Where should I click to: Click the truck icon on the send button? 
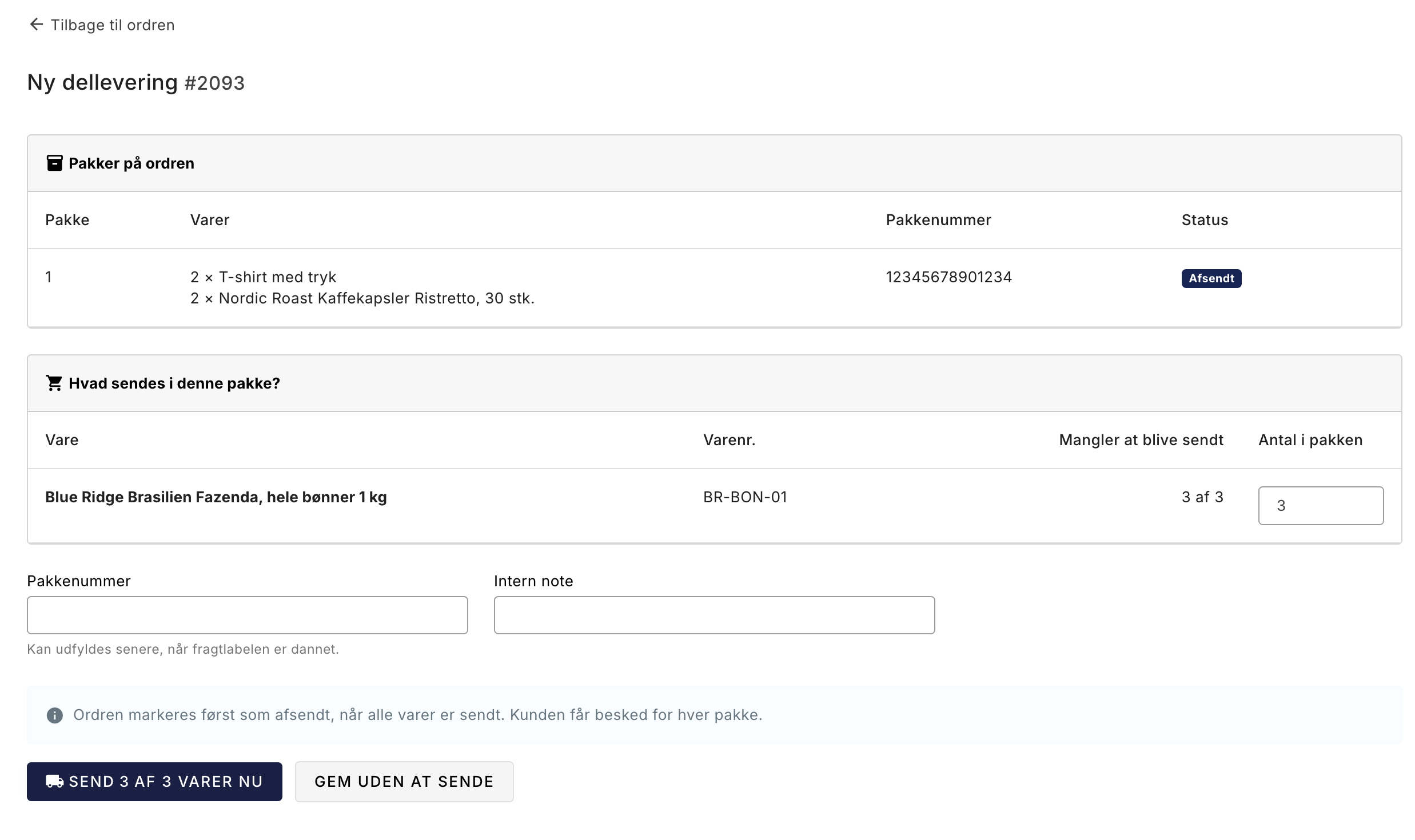55,782
